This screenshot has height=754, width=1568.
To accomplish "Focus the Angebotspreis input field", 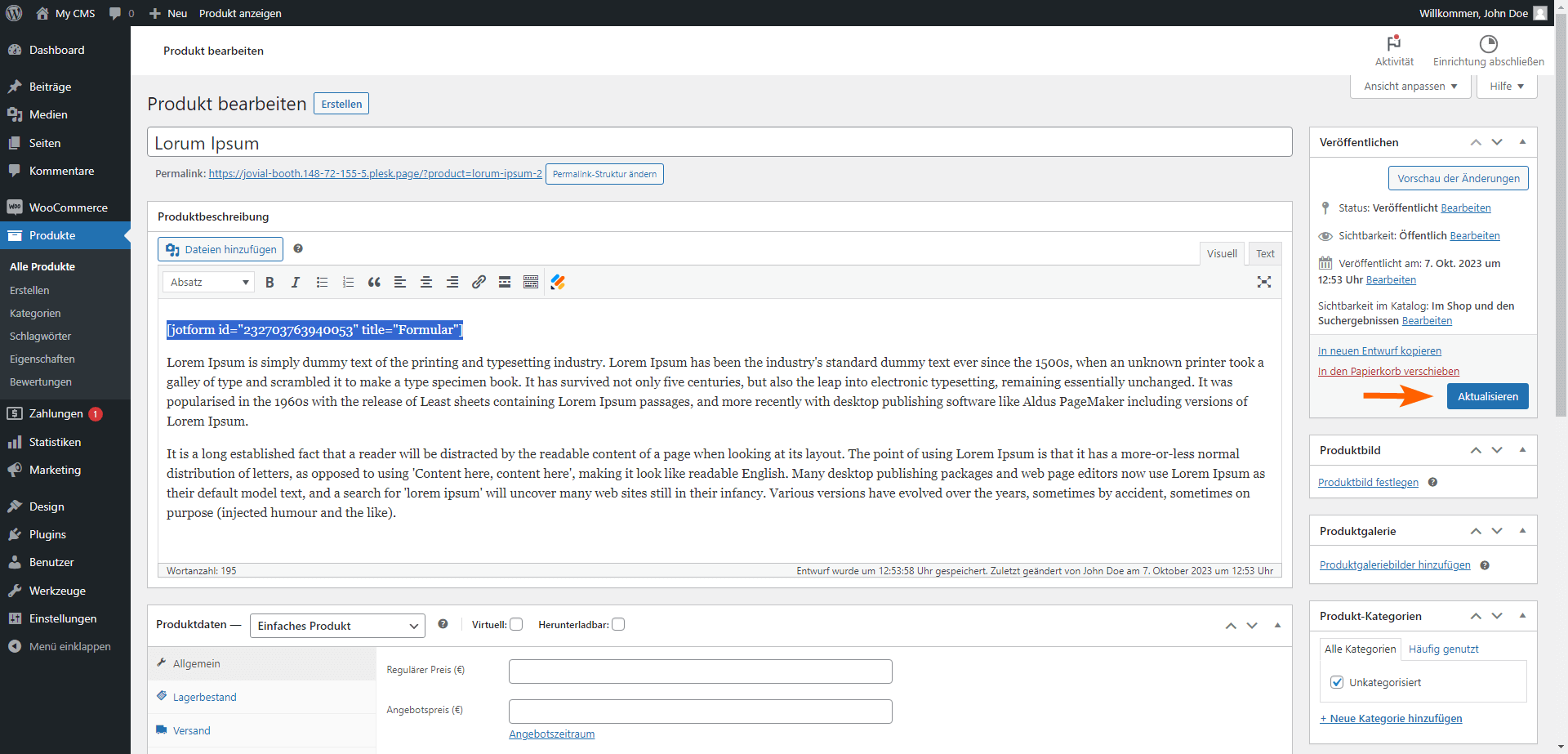I will 701,712.
